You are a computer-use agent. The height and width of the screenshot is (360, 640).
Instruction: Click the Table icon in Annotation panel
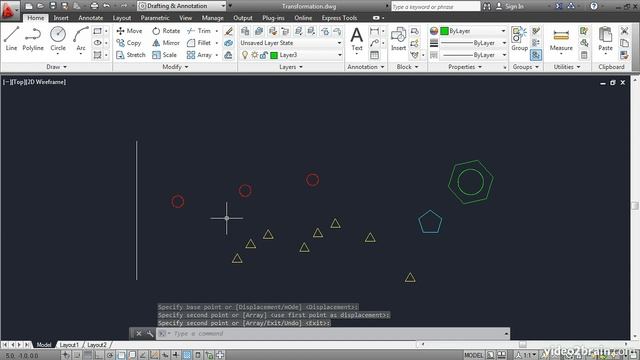tap(374, 55)
